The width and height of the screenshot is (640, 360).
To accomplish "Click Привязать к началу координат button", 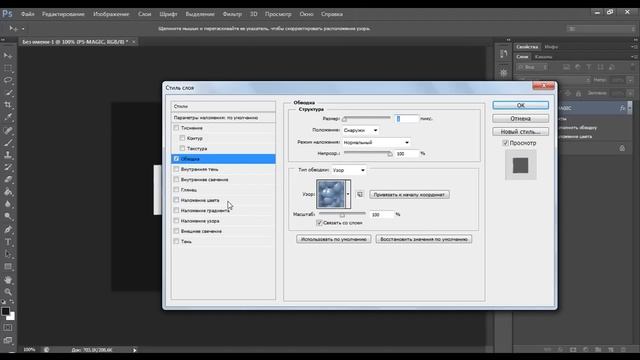I will point(409,195).
